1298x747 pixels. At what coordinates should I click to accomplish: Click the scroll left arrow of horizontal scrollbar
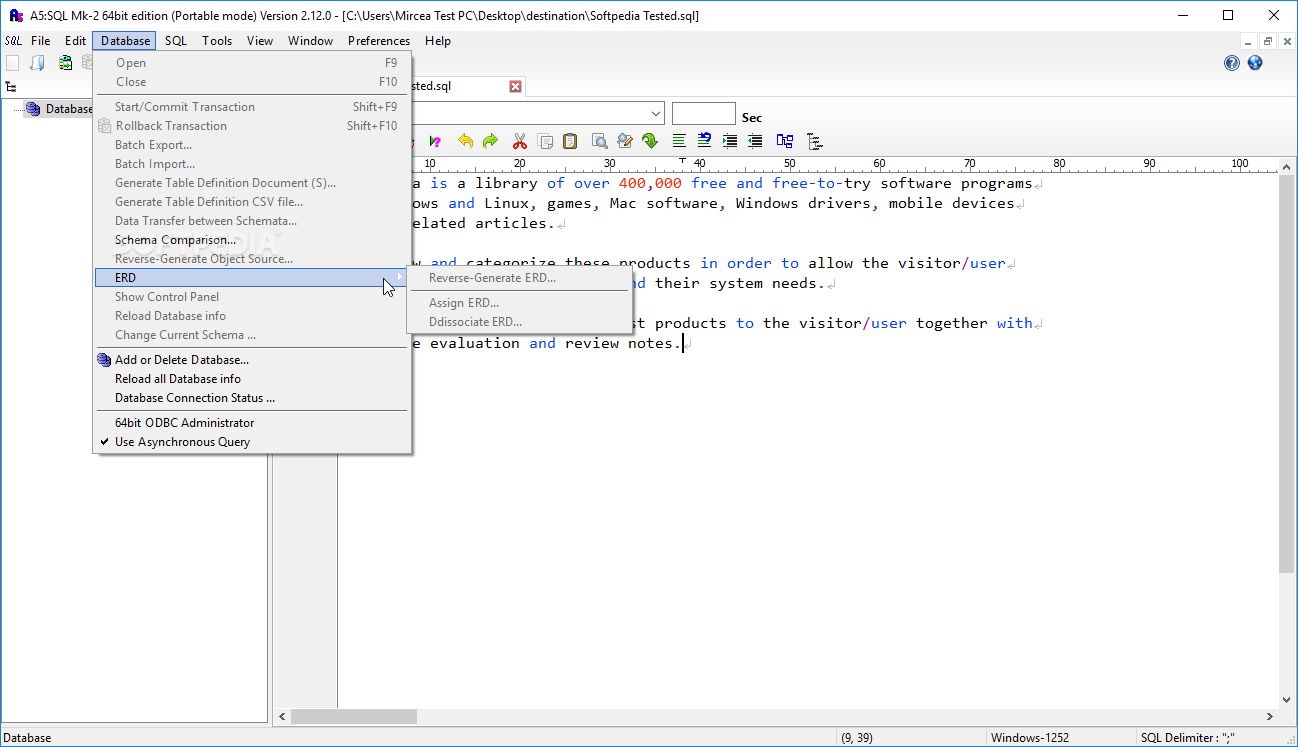pos(282,716)
